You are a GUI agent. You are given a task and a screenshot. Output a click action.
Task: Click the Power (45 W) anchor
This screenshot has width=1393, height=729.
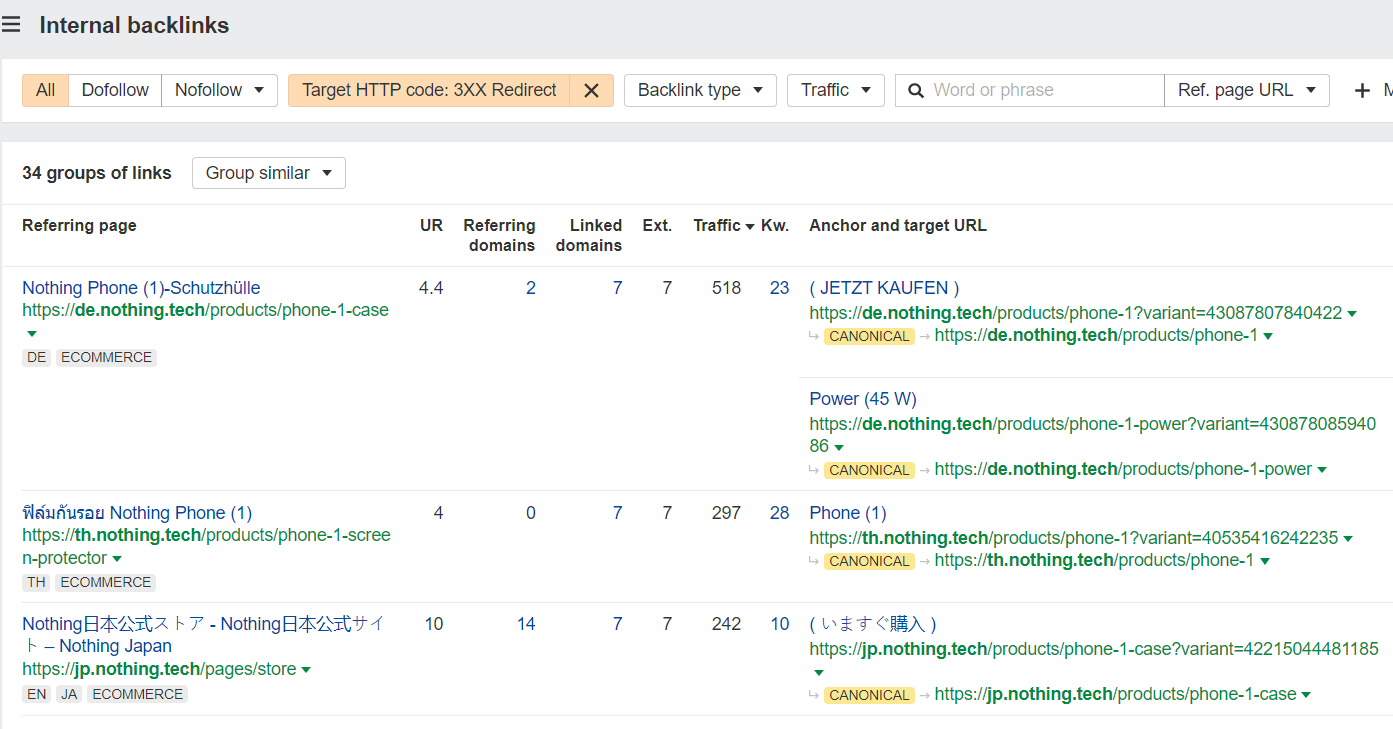(863, 399)
